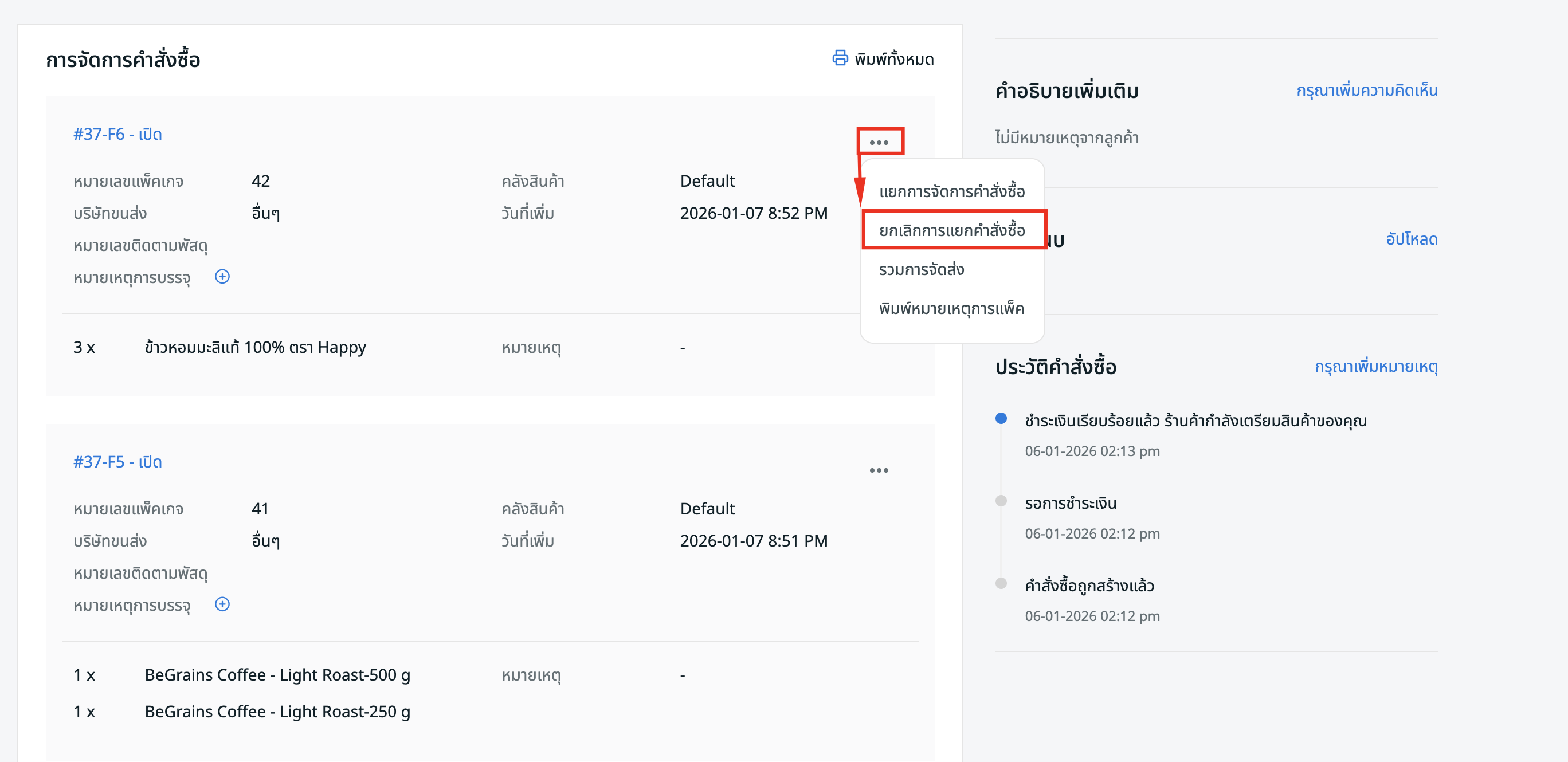This screenshot has height=762, width=1568.
Task: Select รวมการจัดส่ง menu item
Action: (x=921, y=269)
